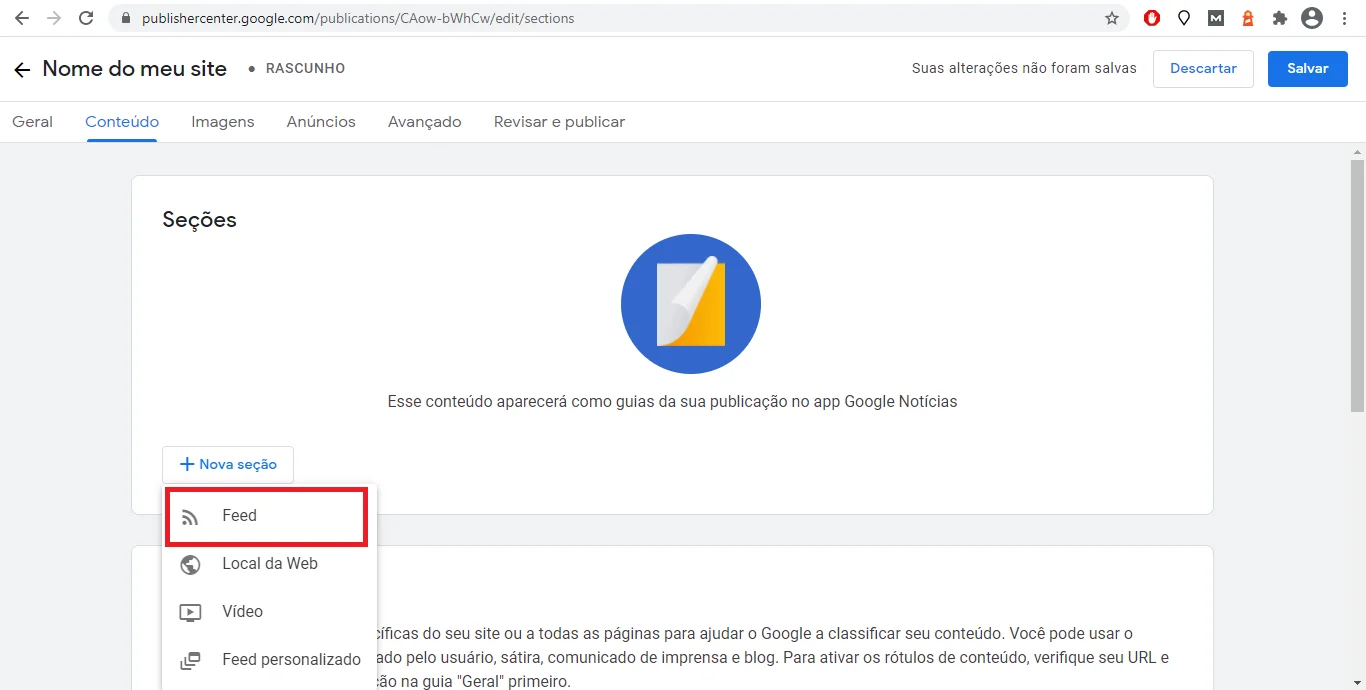This screenshot has height=690, width=1366.
Task: Reload the current page
Action: coord(86,18)
